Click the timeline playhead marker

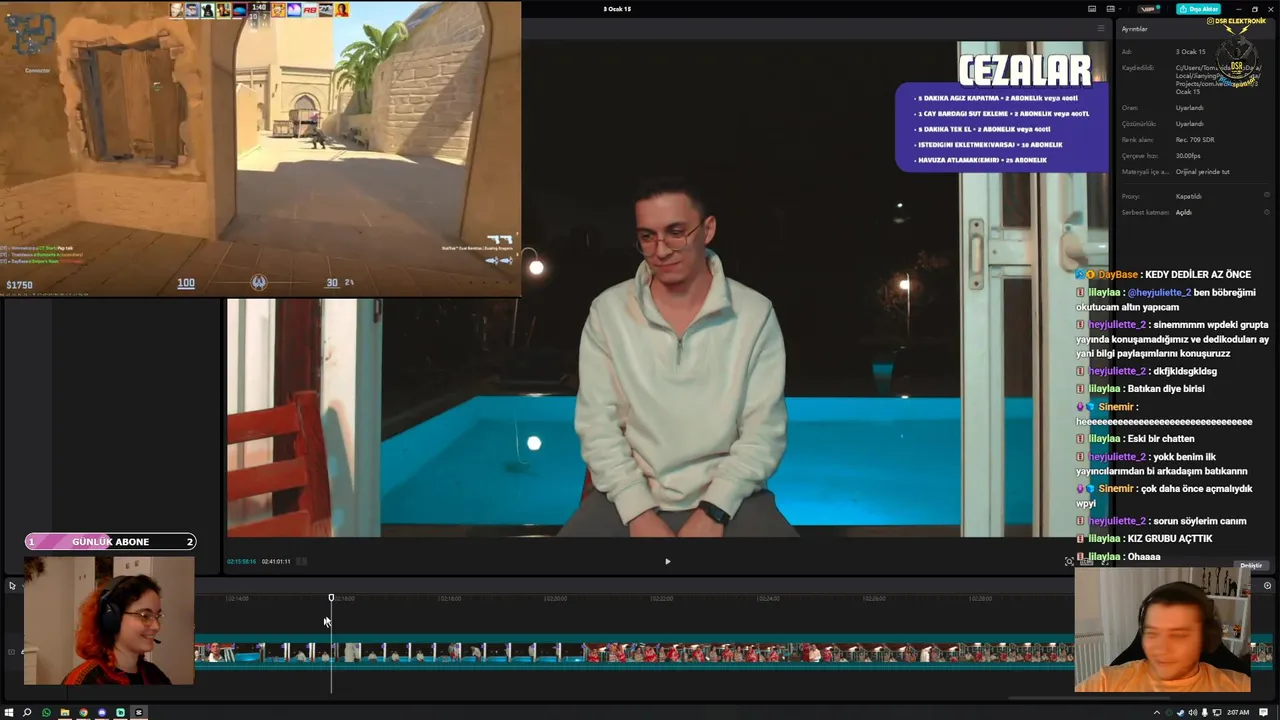coord(331,598)
